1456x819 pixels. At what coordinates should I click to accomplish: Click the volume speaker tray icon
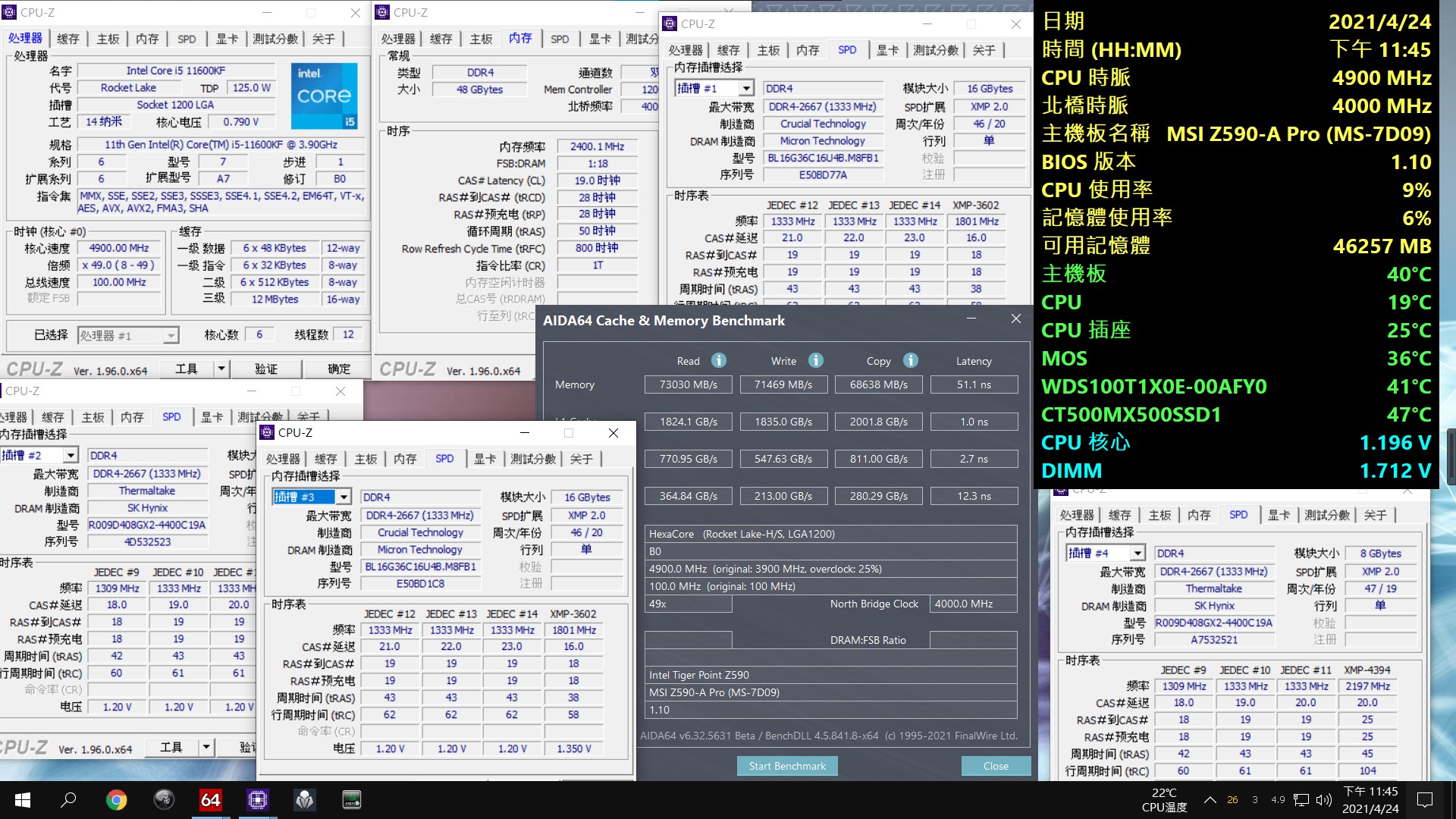click(x=1324, y=799)
